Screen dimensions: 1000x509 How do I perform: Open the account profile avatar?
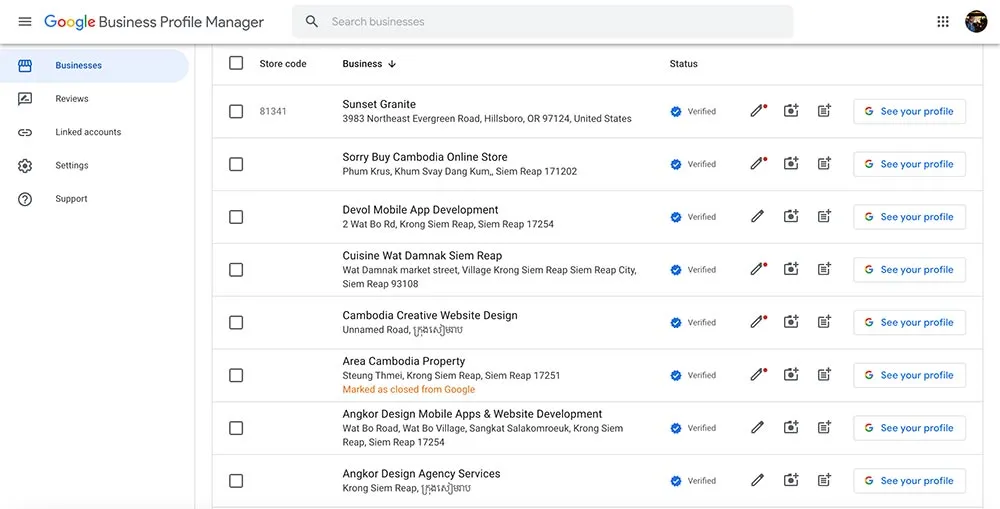click(x=976, y=22)
